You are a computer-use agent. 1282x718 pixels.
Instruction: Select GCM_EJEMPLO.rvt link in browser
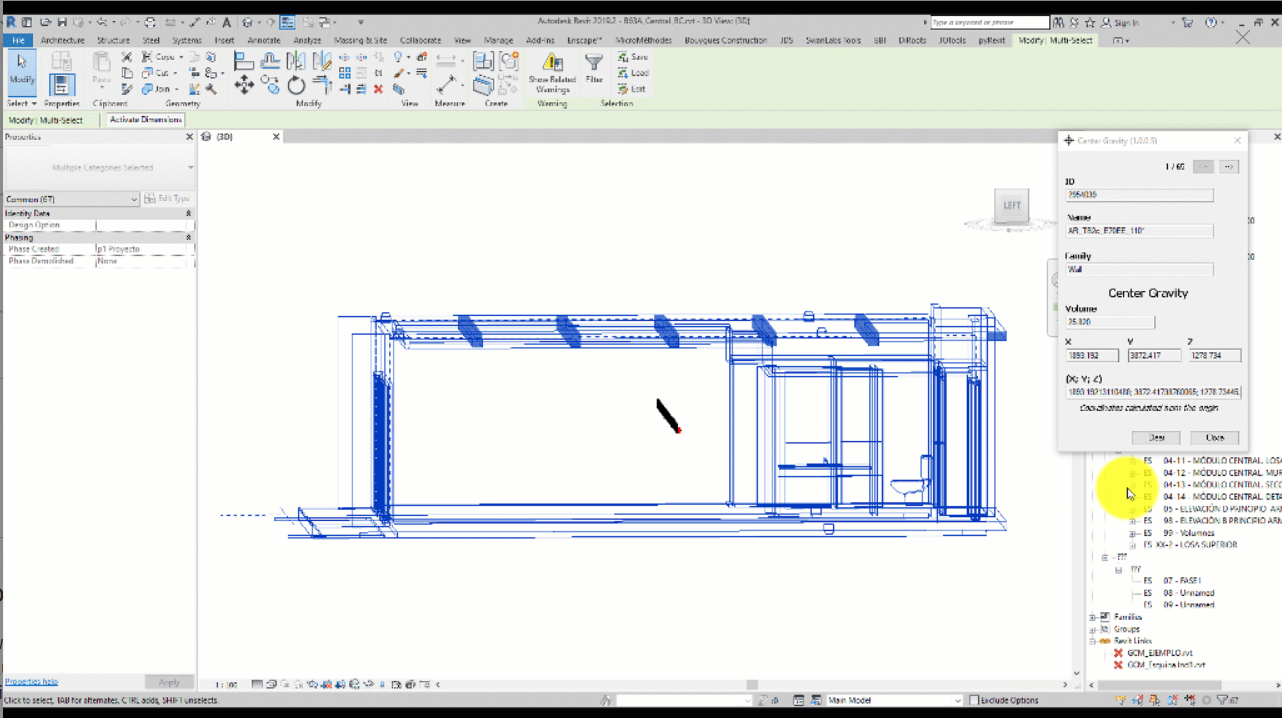(1160, 653)
